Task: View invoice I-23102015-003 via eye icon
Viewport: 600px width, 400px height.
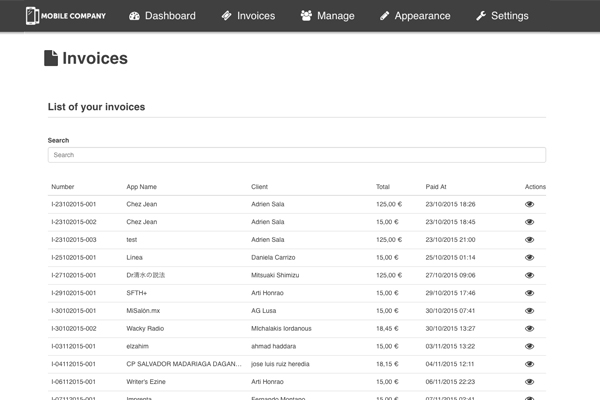Action: [x=529, y=240]
